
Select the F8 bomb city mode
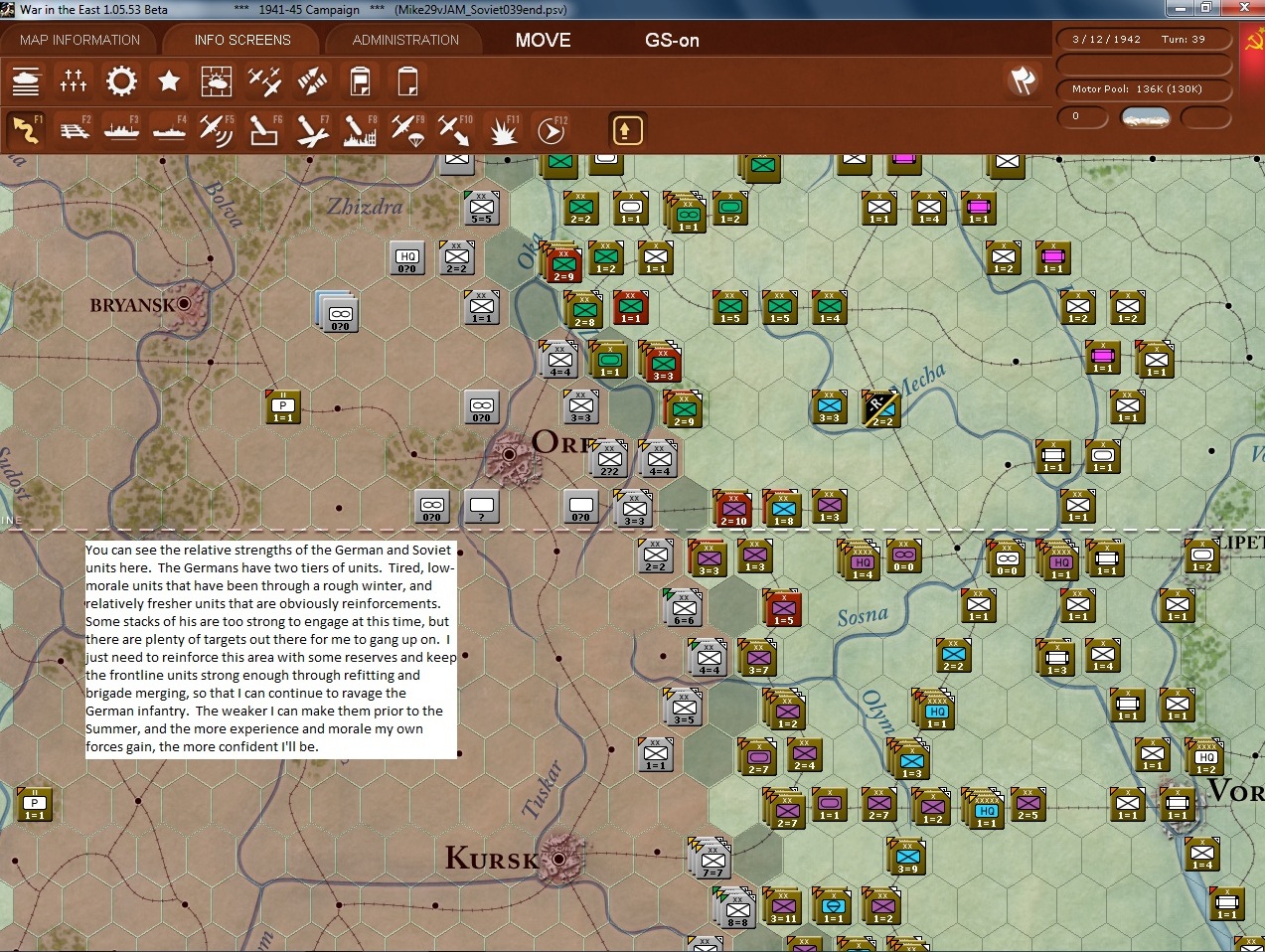coord(360,129)
